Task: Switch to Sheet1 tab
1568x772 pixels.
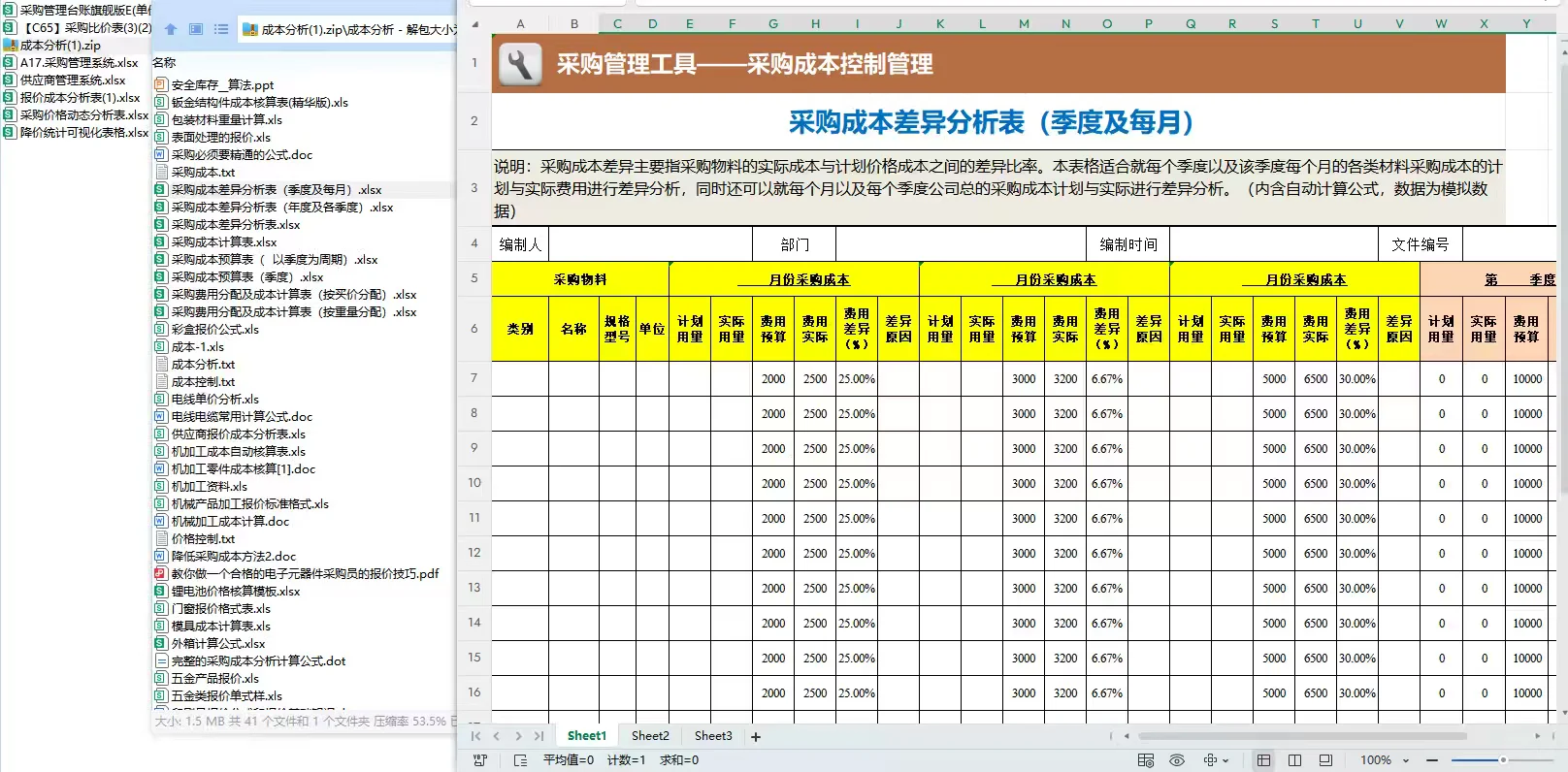Action: click(x=587, y=736)
